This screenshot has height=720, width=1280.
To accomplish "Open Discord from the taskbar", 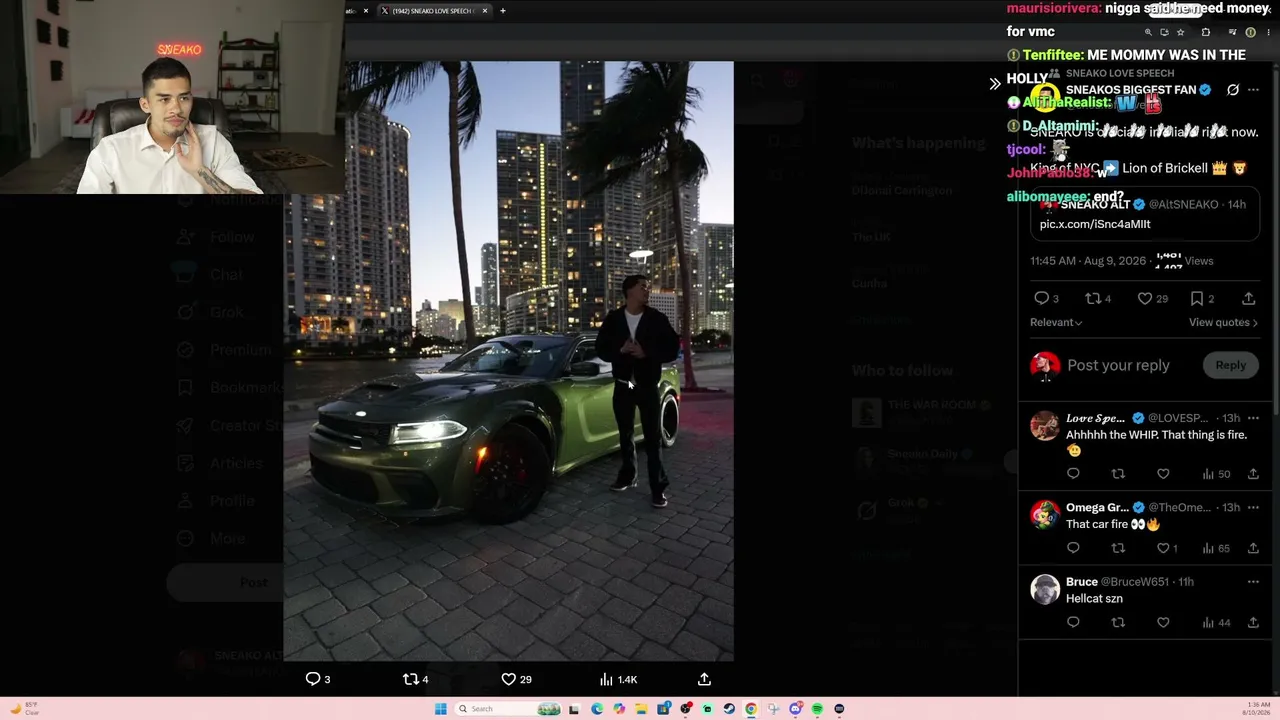I will pyautogui.click(x=795, y=709).
